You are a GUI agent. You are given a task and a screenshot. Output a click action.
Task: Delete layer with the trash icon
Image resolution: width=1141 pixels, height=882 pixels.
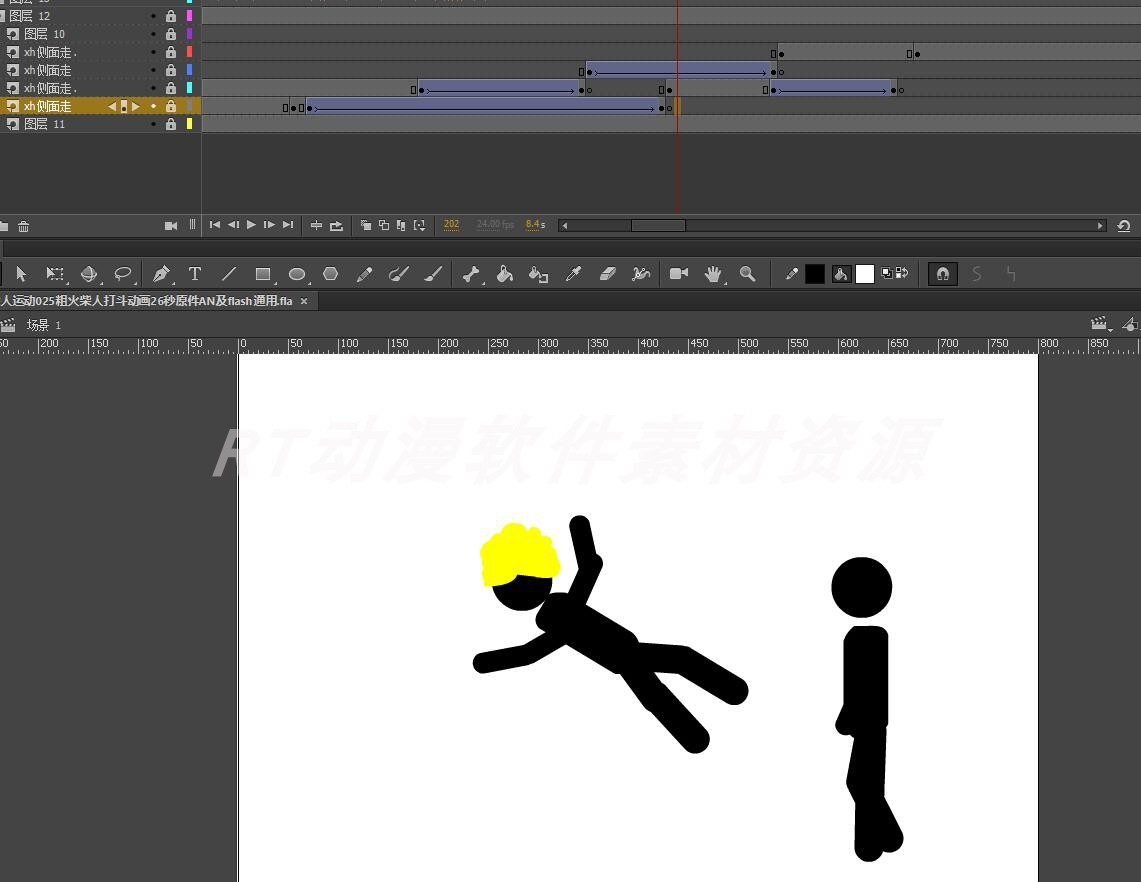tap(23, 226)
